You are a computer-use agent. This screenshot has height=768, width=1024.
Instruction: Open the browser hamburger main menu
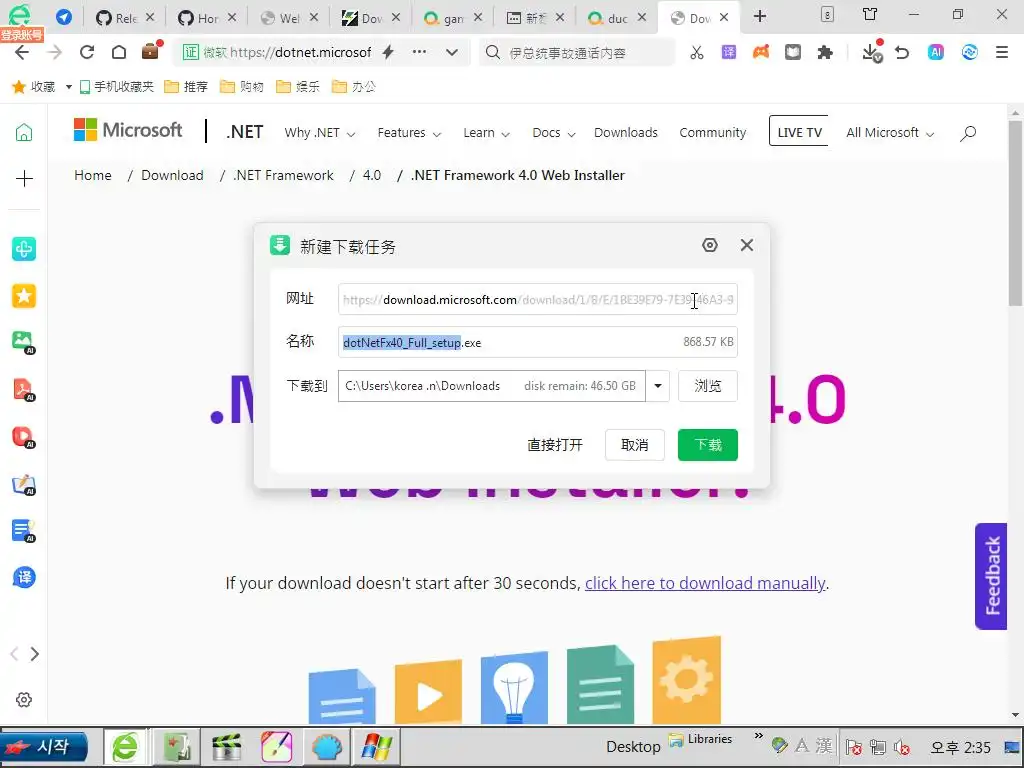(x=1002, y=52)
